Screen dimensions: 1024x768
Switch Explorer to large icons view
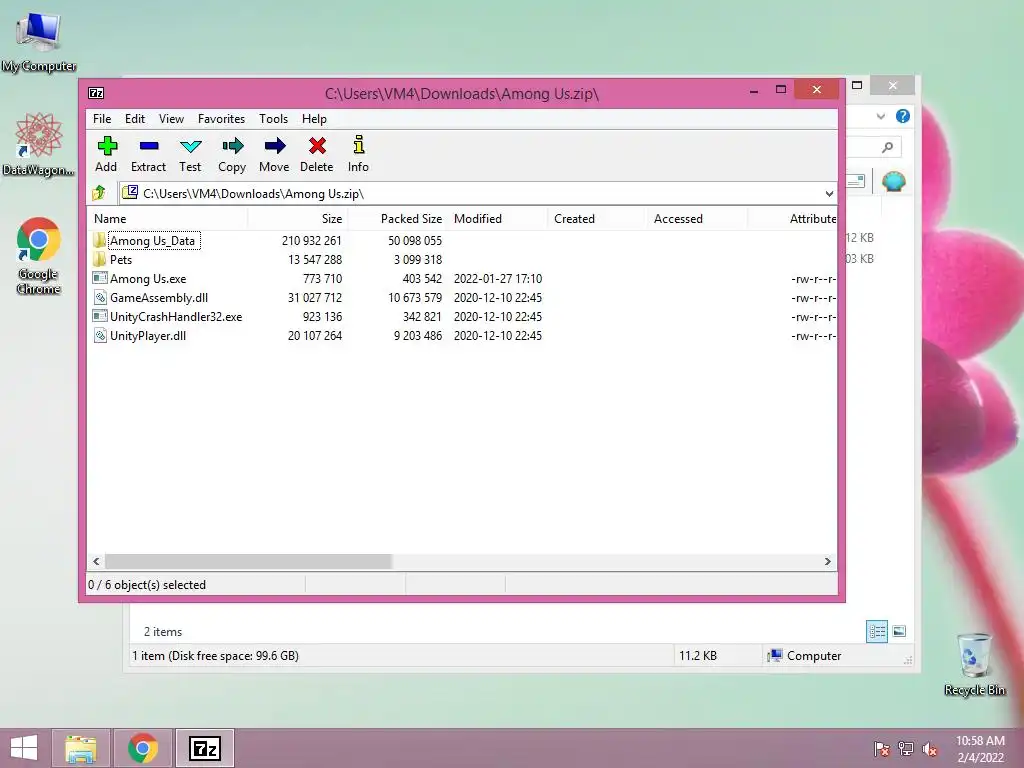tap(899, 631)
